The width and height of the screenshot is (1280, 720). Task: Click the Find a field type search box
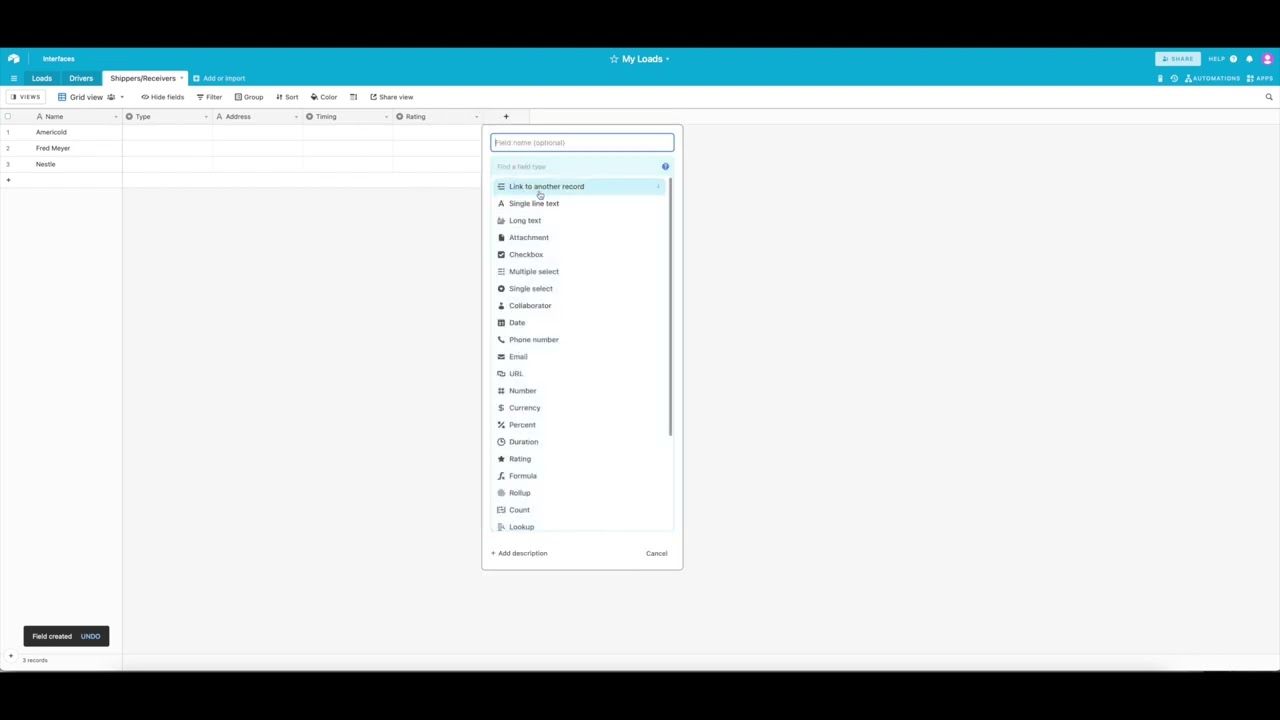coord(575,167)
